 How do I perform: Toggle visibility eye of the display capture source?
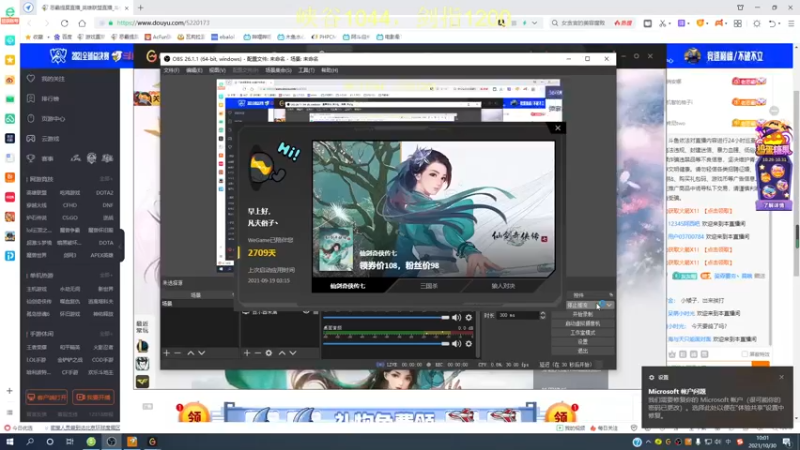click(306, 311)
